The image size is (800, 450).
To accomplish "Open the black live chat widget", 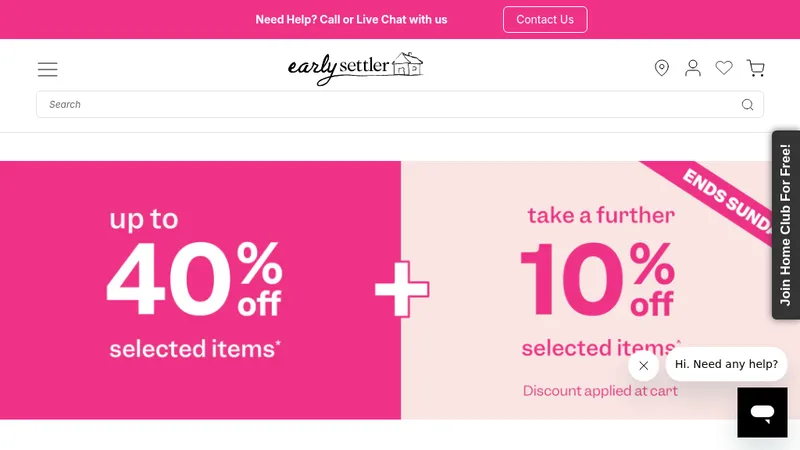I will click(x=762, y=412).
